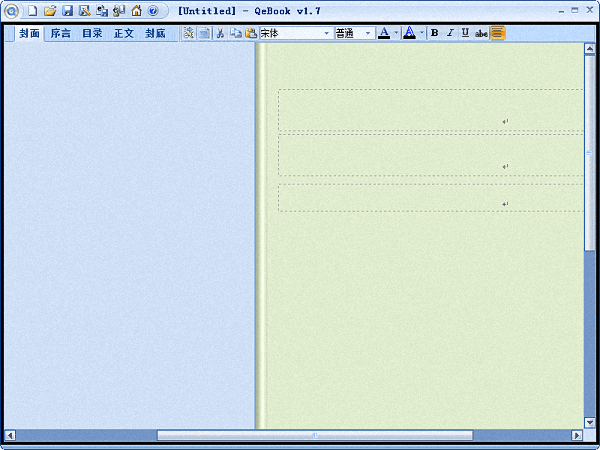Open Help with the question mark icon
Image resolution: width=600 pixels, height=450 pixels.
pyautogui.click(x=153, y=11)
